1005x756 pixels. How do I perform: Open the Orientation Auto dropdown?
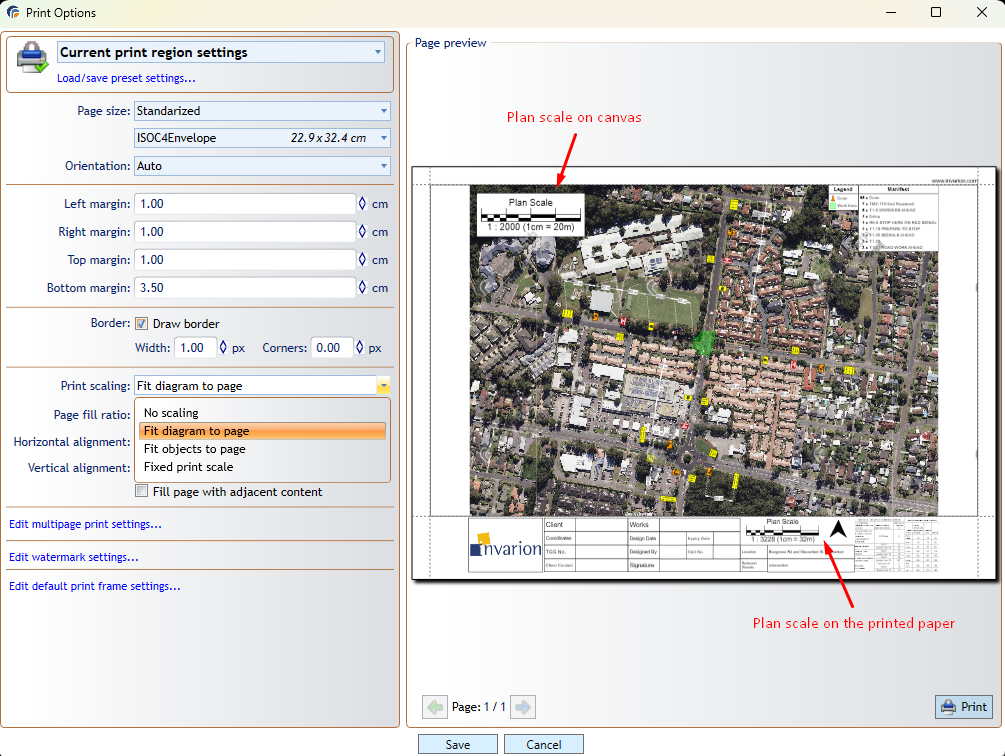[x=262, y=166]
